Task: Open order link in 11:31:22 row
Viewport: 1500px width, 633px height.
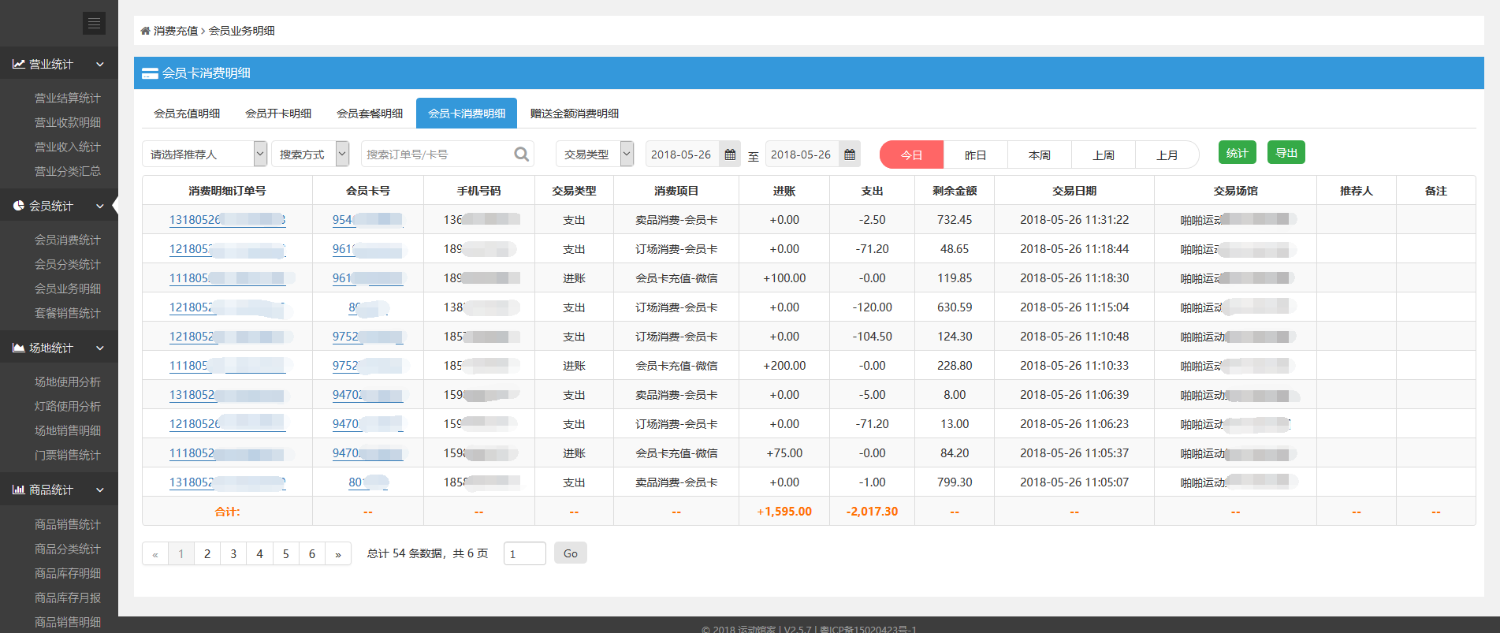Action: [x=227, y=220]
